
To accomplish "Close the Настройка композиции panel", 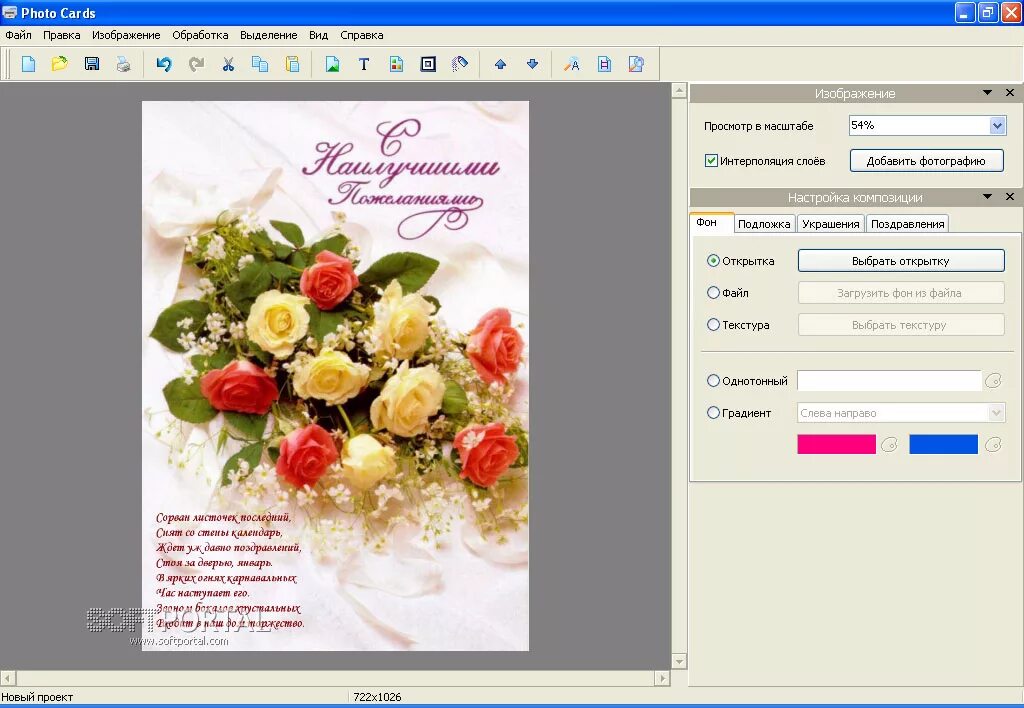I will tap(1010, 197).
